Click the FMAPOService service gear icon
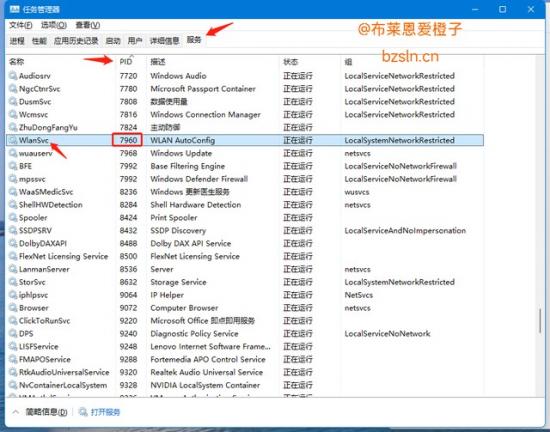 13,359
